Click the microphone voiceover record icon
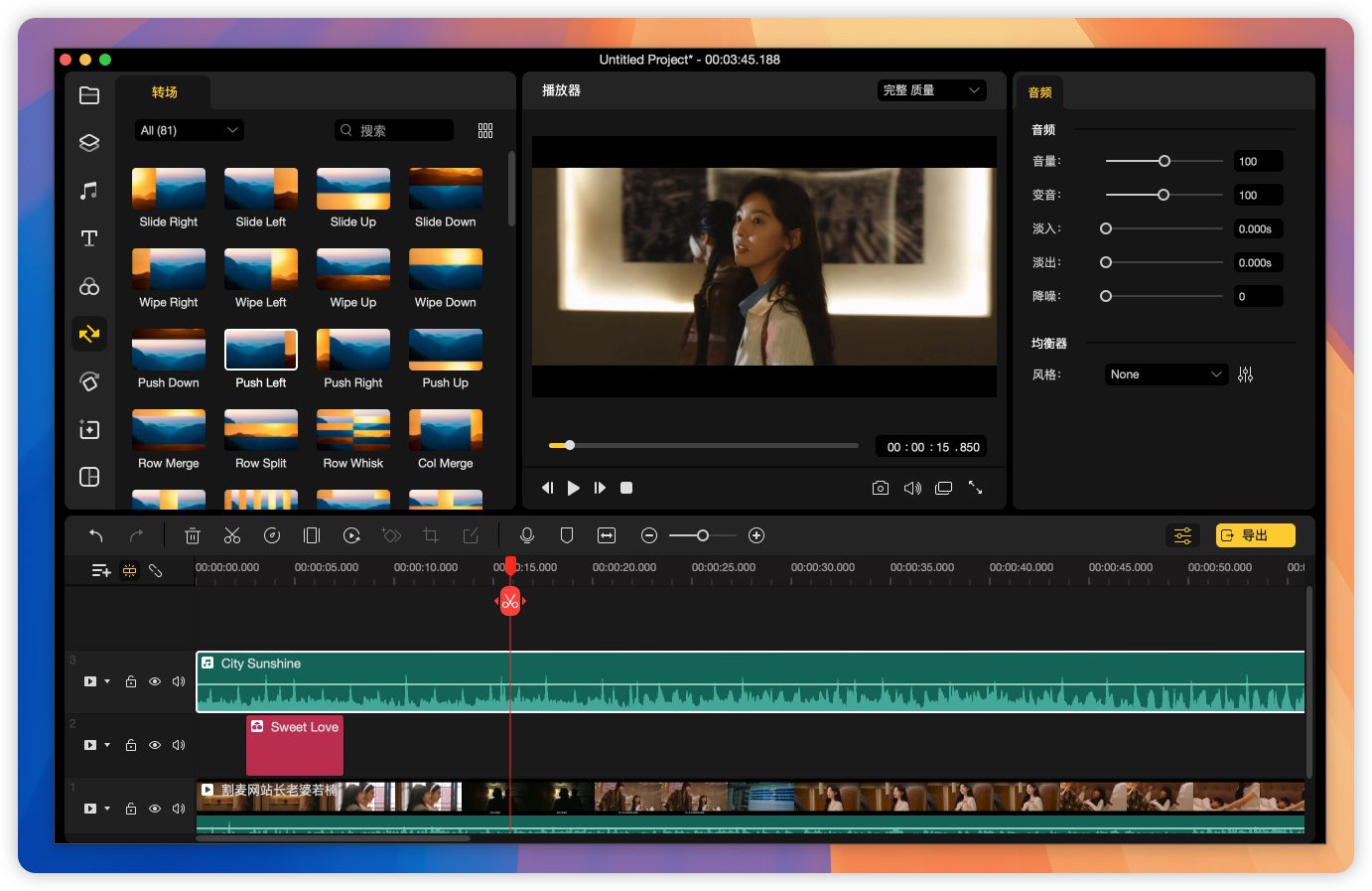1372x891 pixels. (527, 535)
